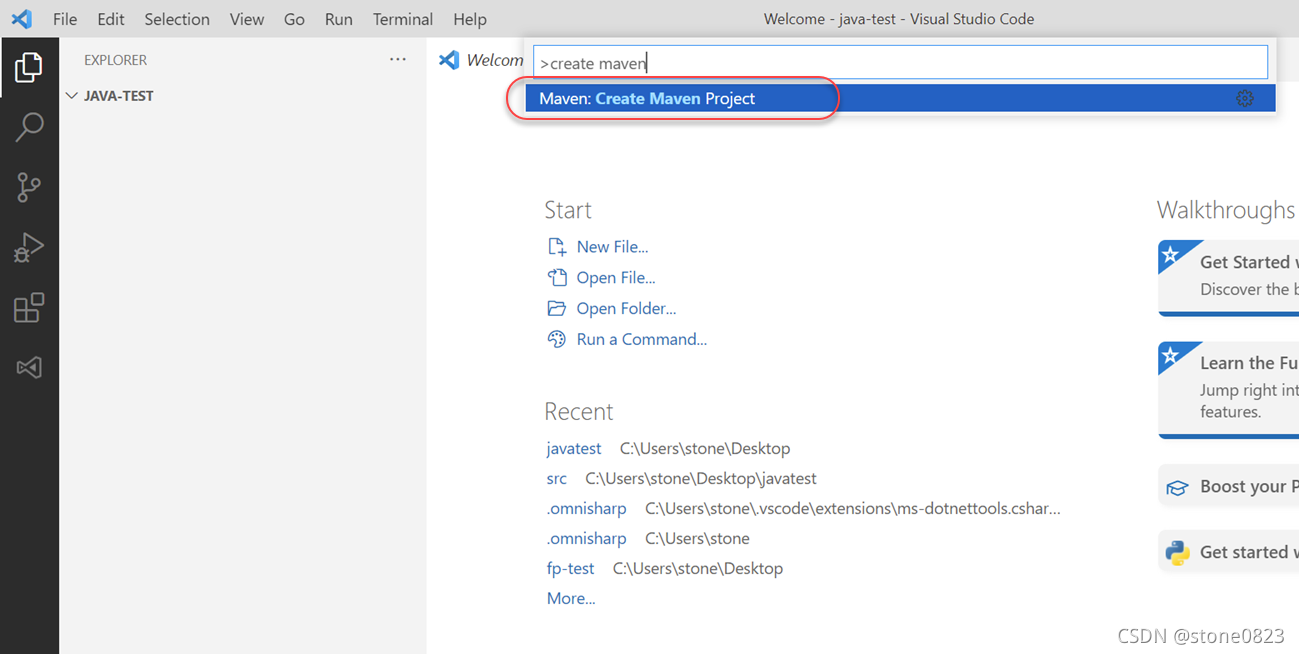Click the EXPLORER panel title
Screen dimensions: 1299x654
[116, 60]
